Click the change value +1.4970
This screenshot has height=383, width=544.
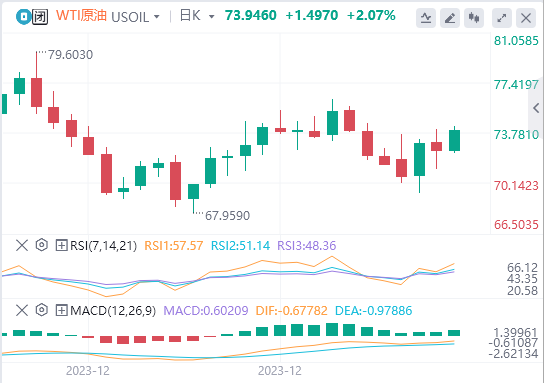(312, 15)
